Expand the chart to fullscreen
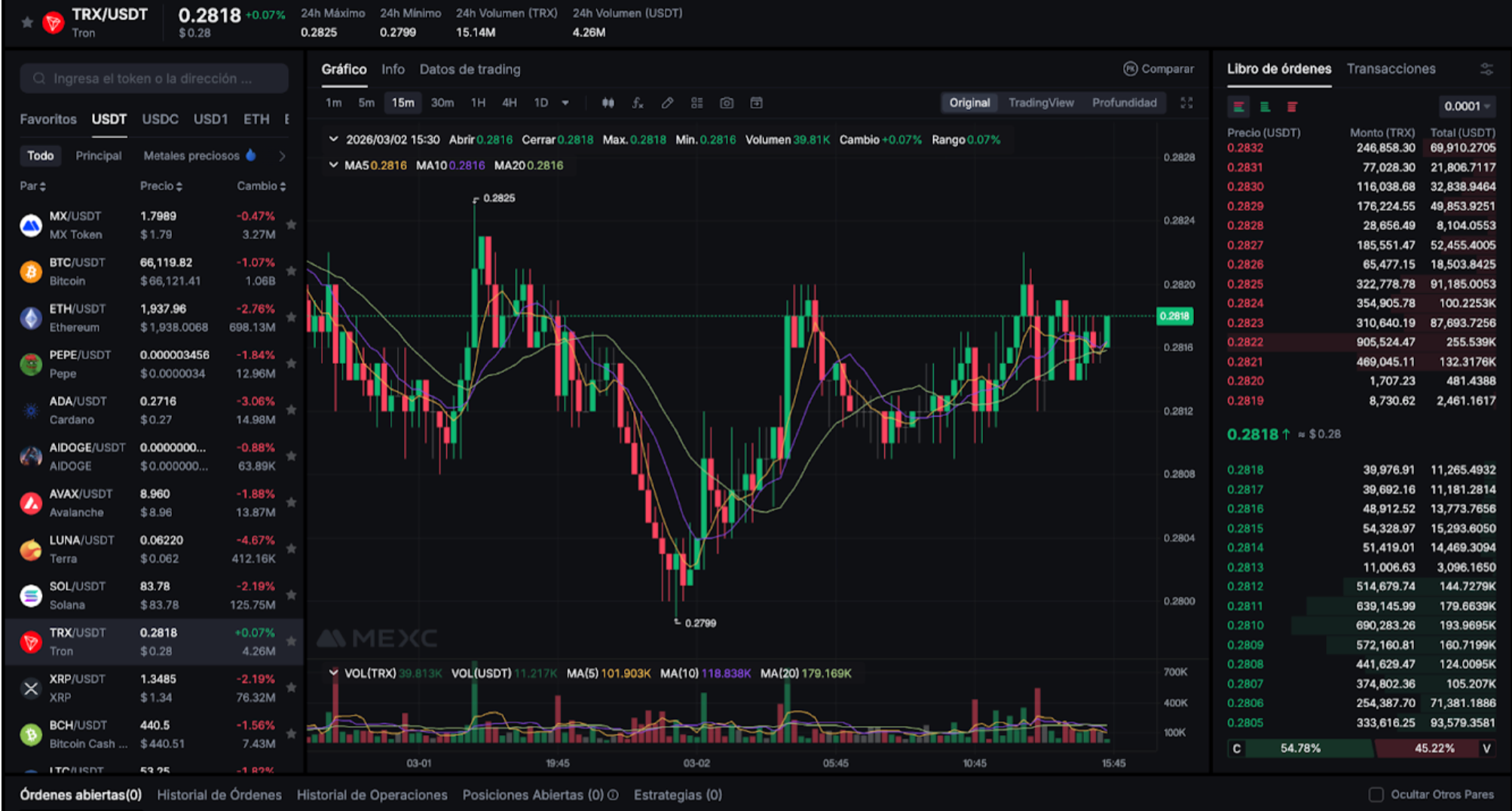Image resolution: width=1512 pixels, height=811 pixels. (x=1187, y=103)
